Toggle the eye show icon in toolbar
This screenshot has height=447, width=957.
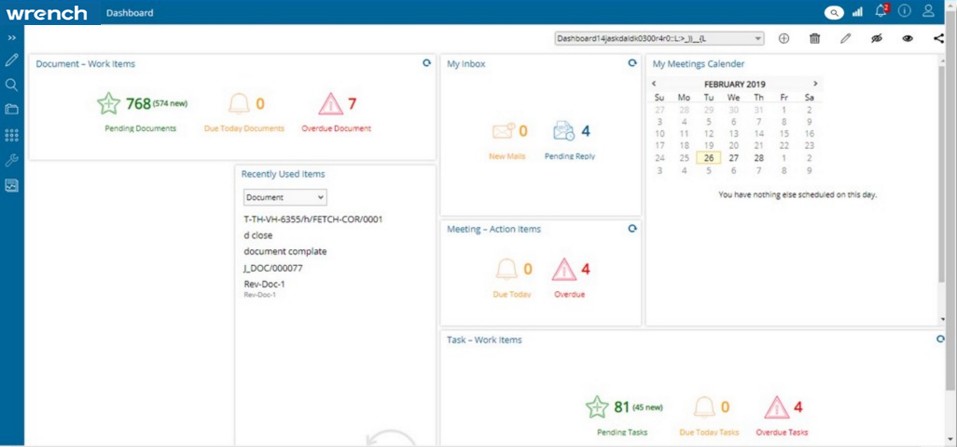(x=908, y=39)
